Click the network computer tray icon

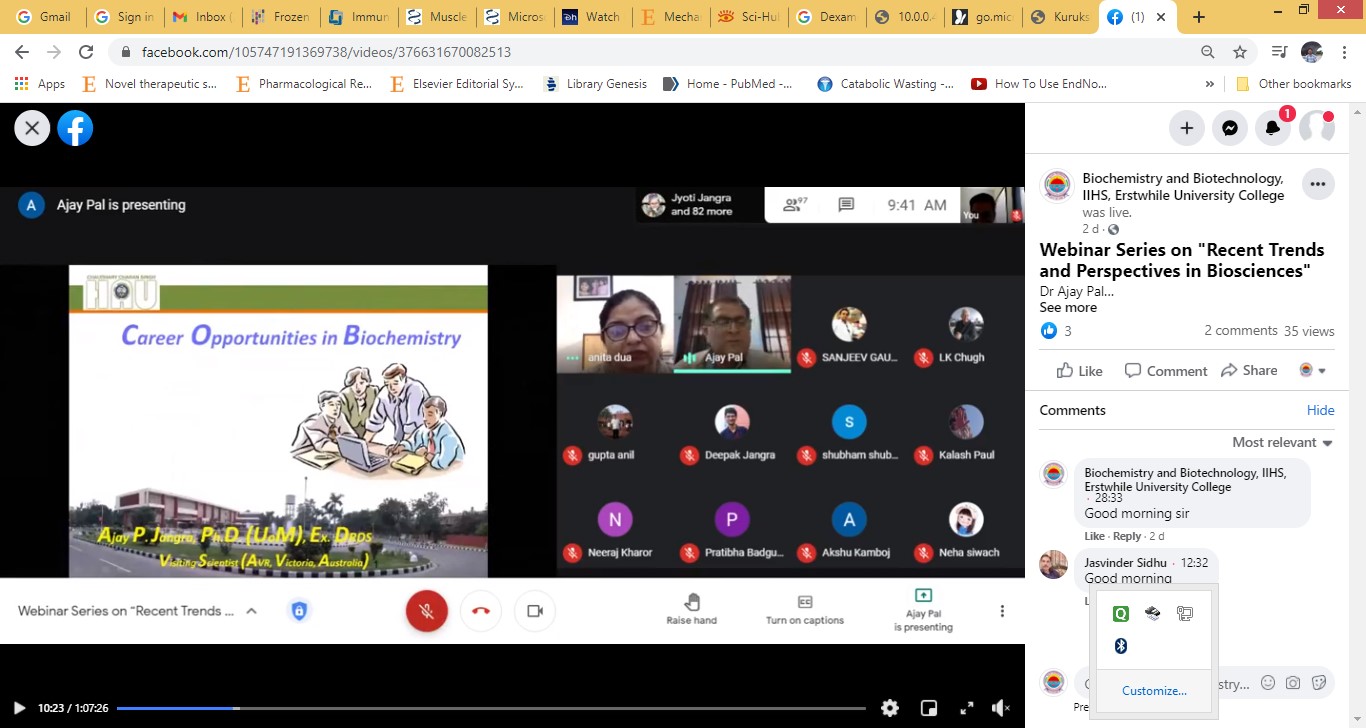[1186, 614]
